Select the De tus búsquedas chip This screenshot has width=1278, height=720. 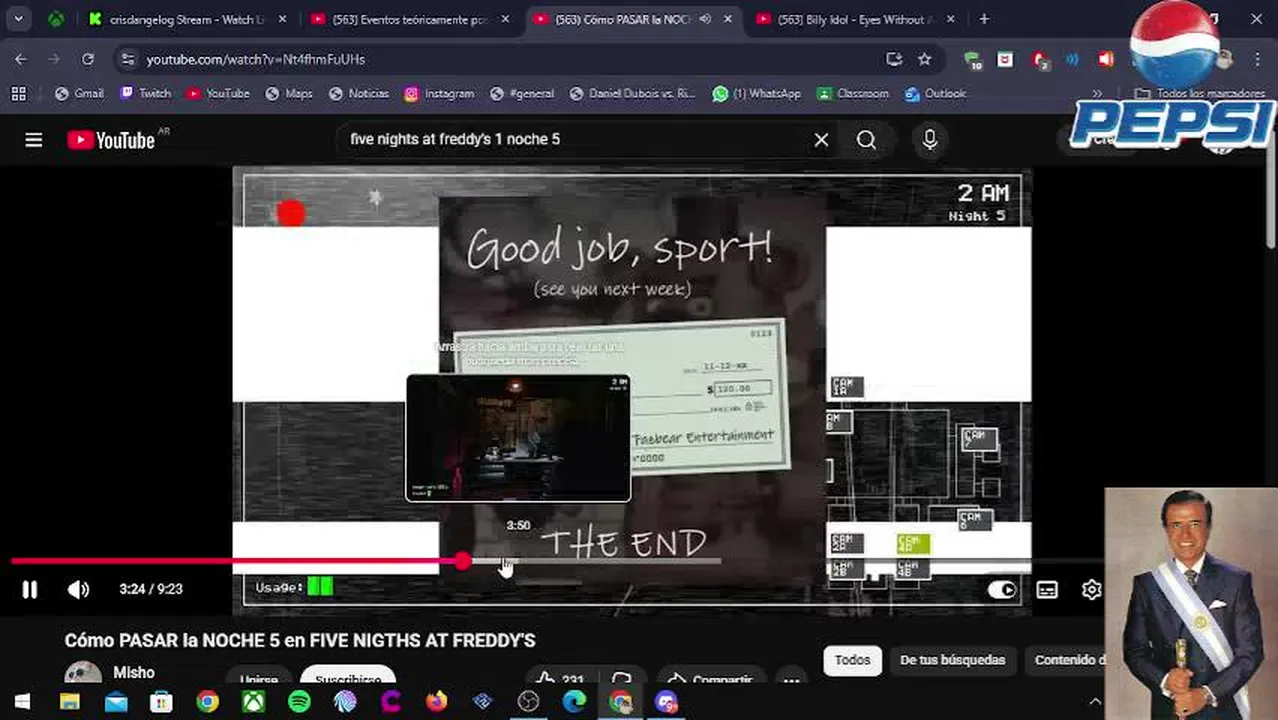tap(952, 660)
